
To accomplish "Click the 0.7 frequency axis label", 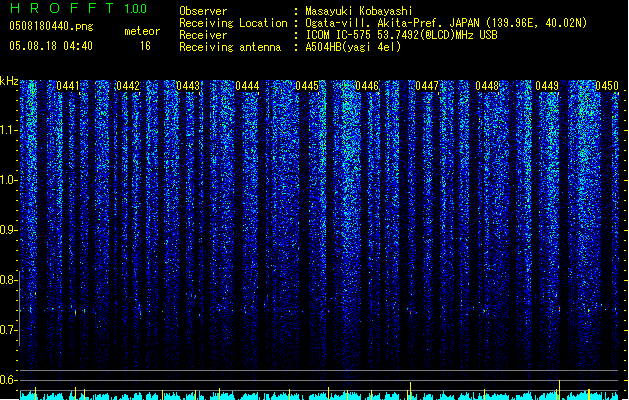I will click(8, 330).
